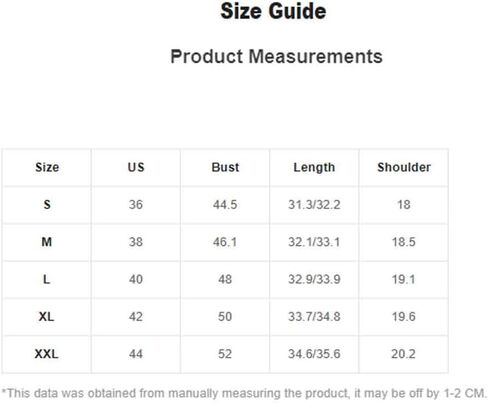Viewport: 488px width, 403px height.
Task: Select the Shoulder column header
Action: click(x=404, y=167)
